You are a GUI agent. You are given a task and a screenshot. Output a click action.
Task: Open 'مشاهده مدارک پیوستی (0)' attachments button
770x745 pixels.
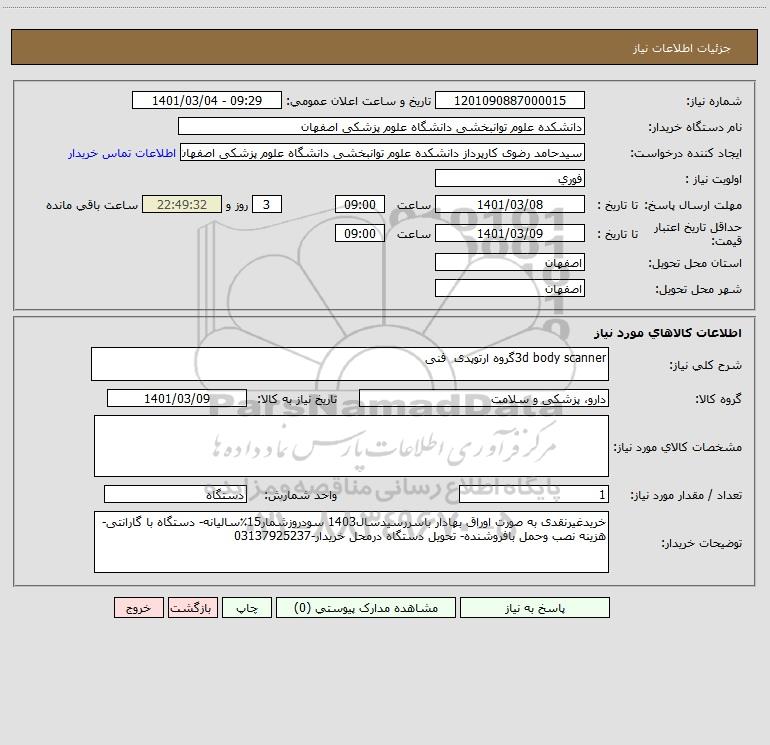coord(366,607)
